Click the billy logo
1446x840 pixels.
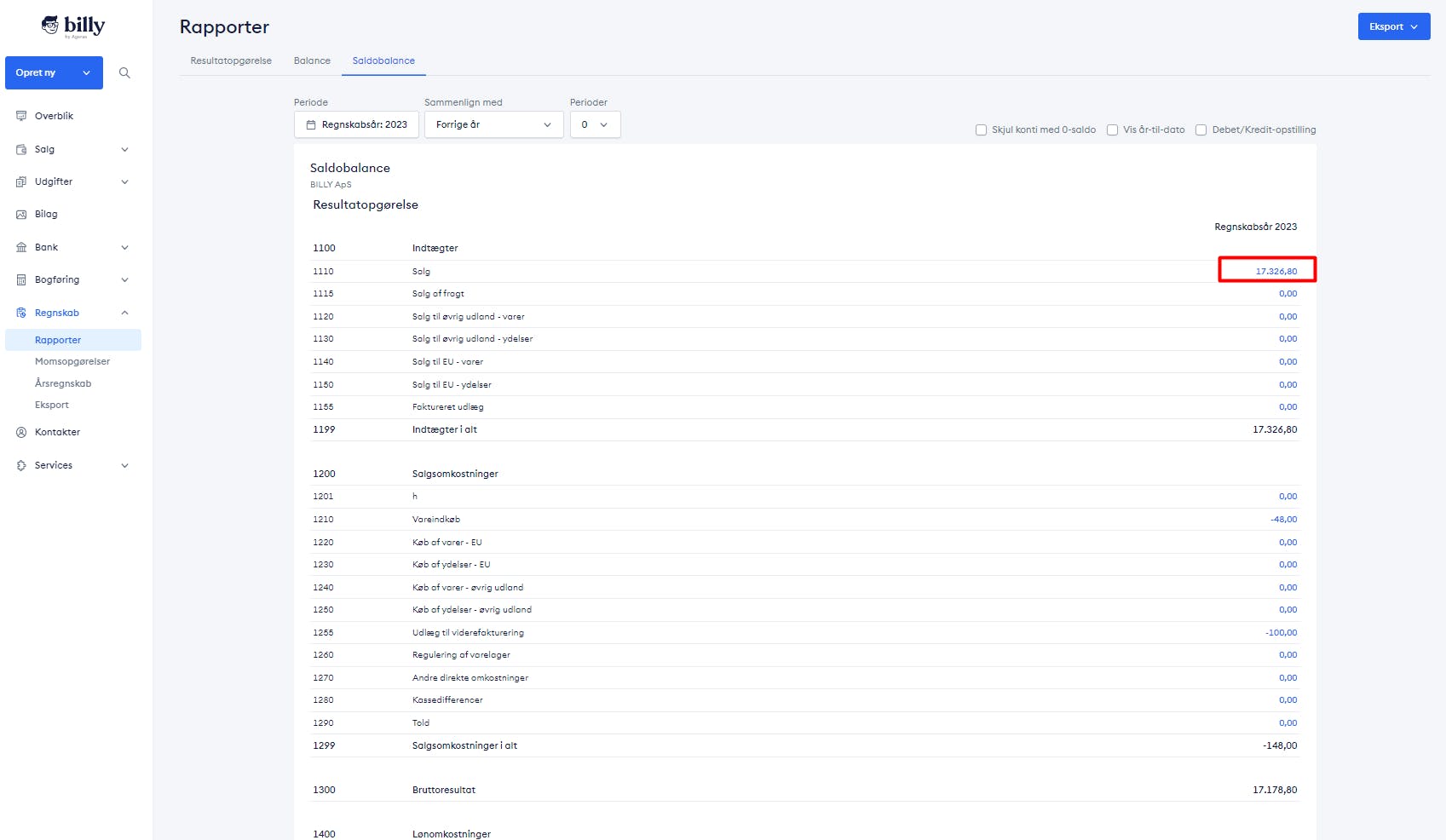73,26
